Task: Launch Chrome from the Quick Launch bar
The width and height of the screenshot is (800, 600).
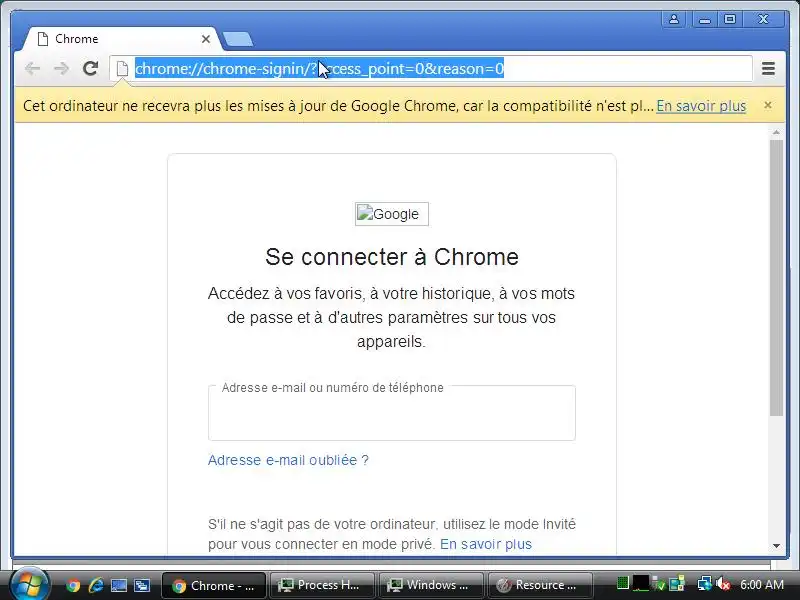Action: [x=73, y=585]
